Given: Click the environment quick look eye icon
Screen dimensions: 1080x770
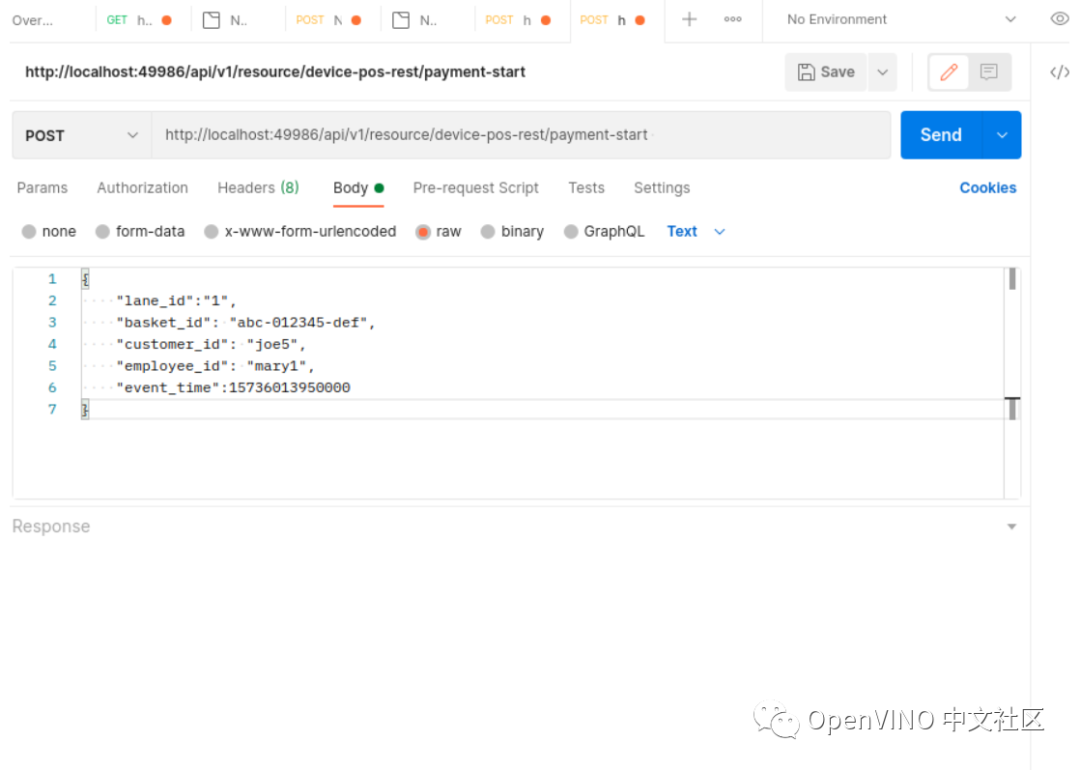Looking at the screenshot, I should tap(1059, 19).
